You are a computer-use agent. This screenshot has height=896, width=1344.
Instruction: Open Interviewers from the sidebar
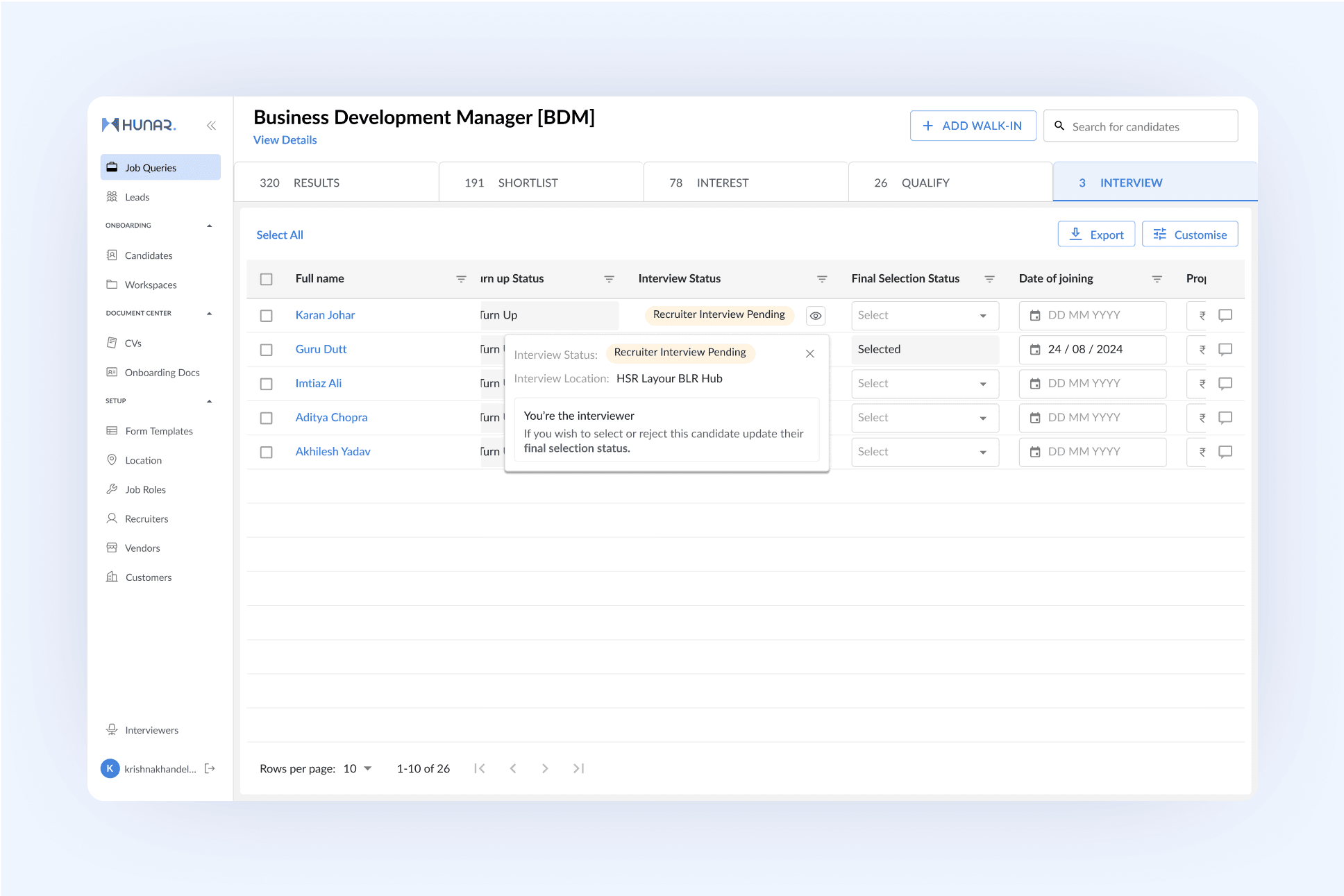coord(151,730)
